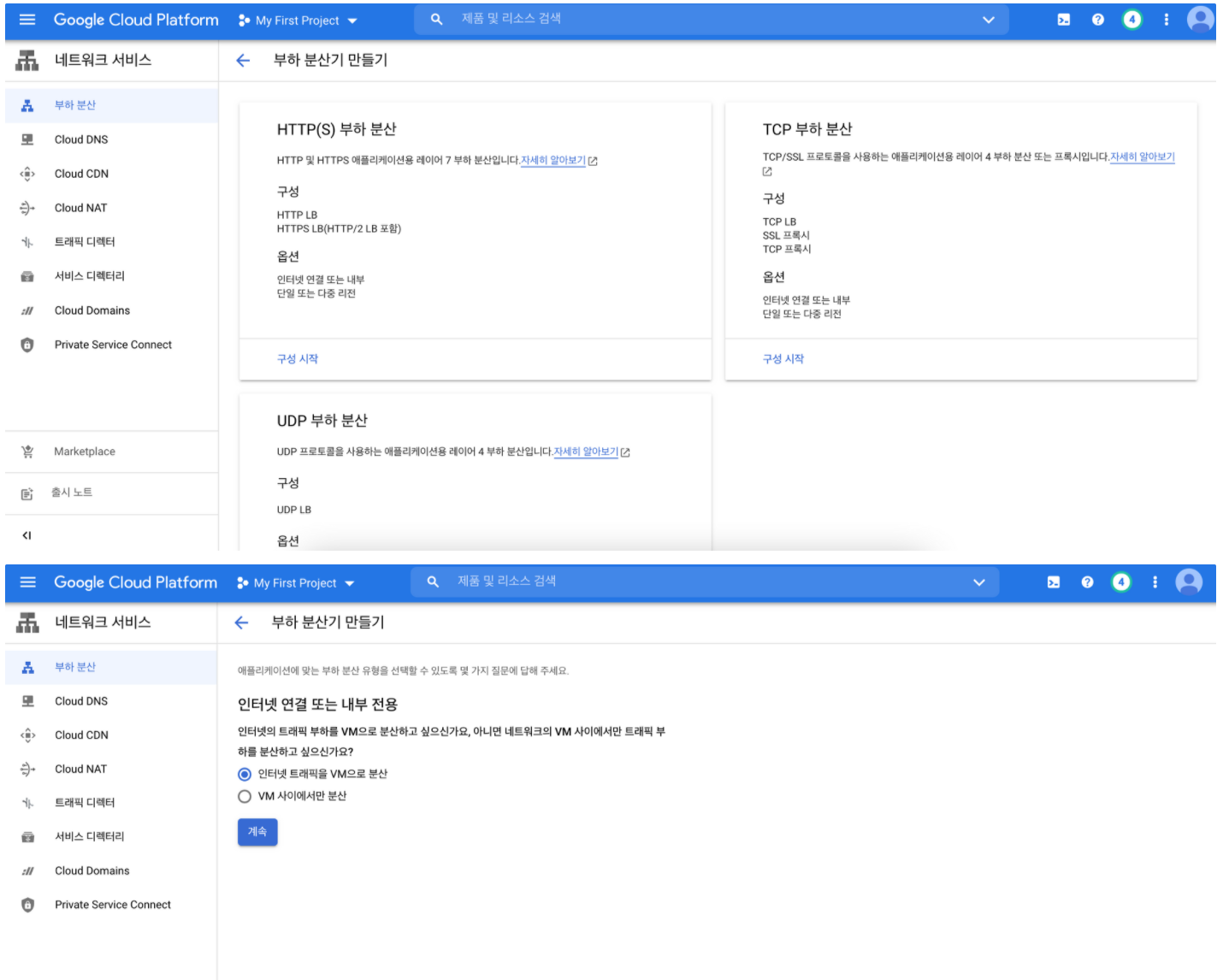This screenshot has height=980, width=1223.
Task: Expand search dropdown chevron in top header
Action: pos(989,20)
